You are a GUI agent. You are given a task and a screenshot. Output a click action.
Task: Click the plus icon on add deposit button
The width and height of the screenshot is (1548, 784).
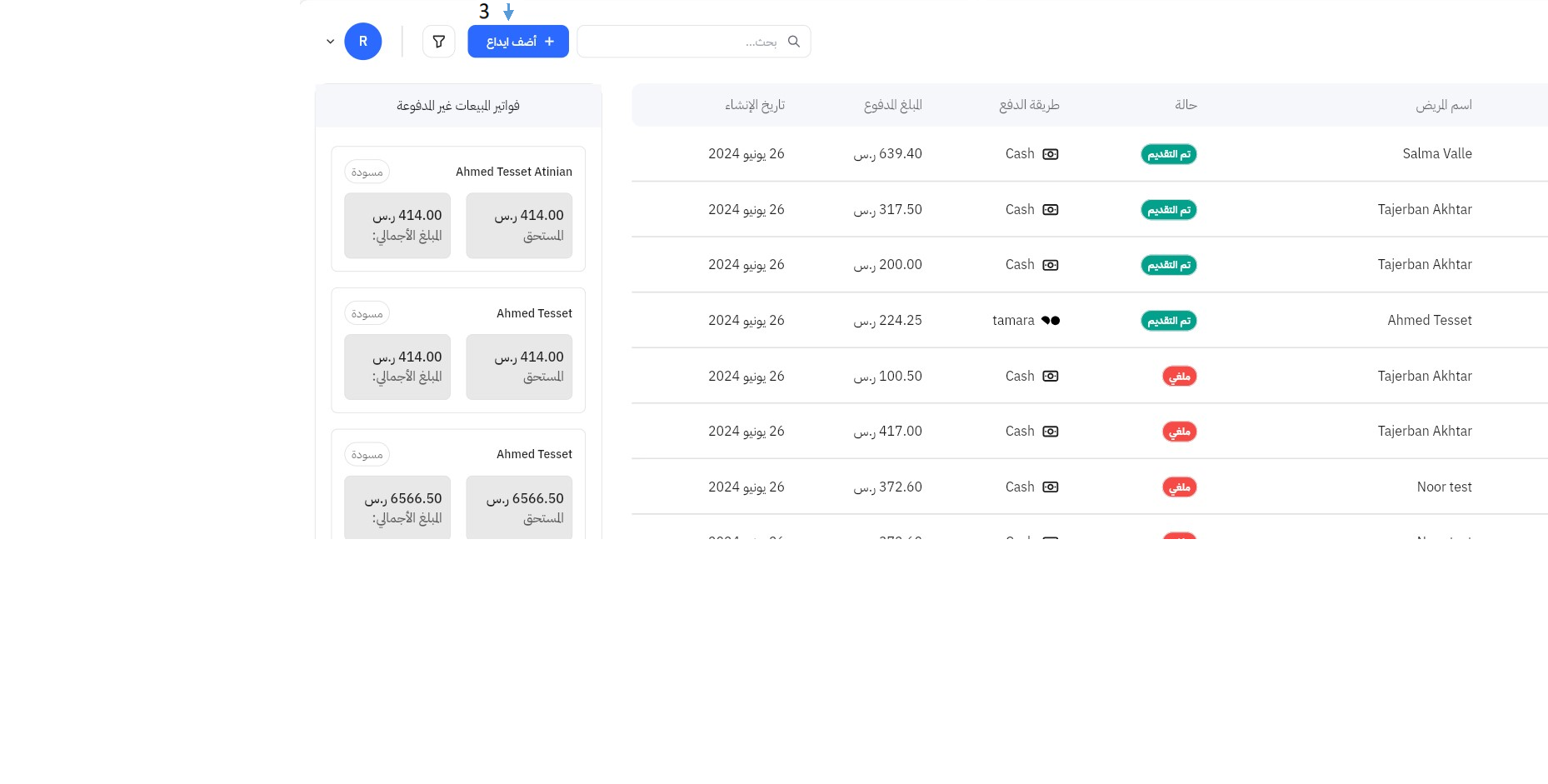[x=549, y=42]
